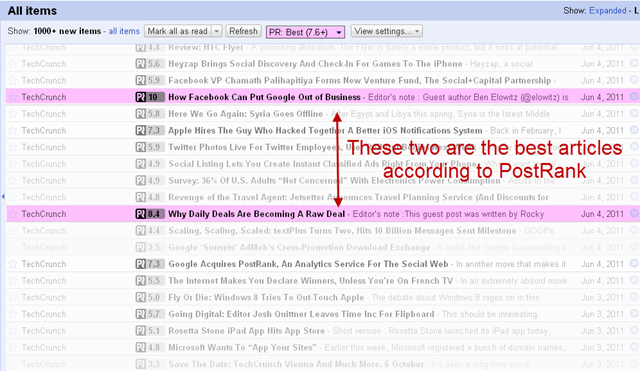Click PostRank 4.8 badge on Microsoft App Your Sites

150,348
